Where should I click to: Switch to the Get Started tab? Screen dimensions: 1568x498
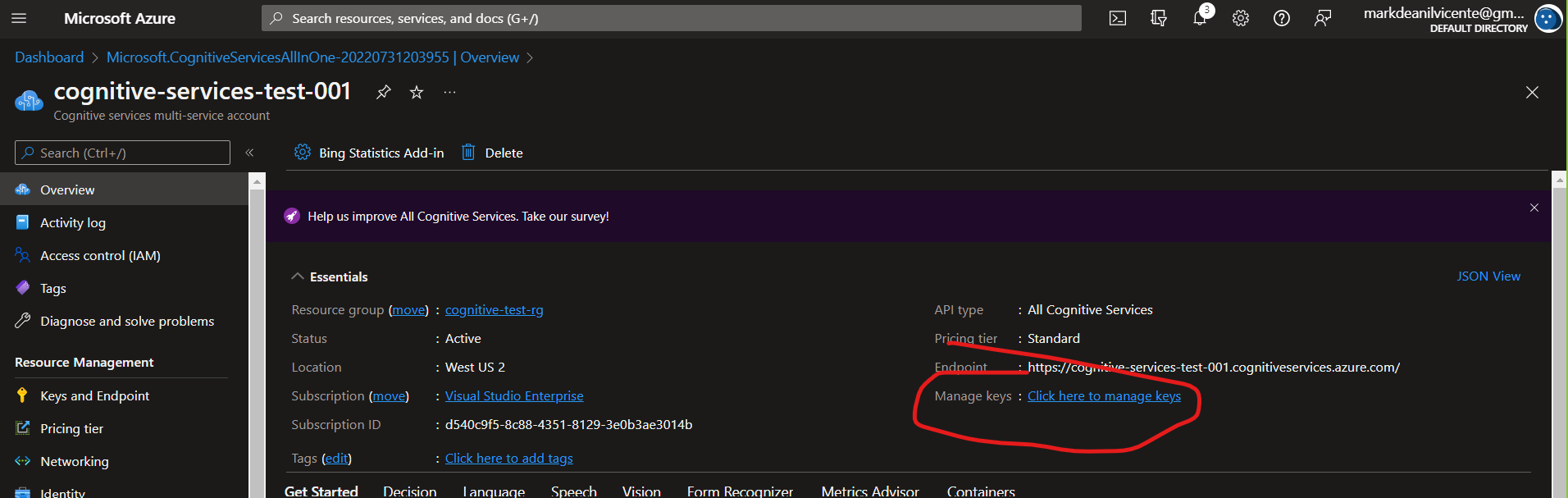coord(321,491)
